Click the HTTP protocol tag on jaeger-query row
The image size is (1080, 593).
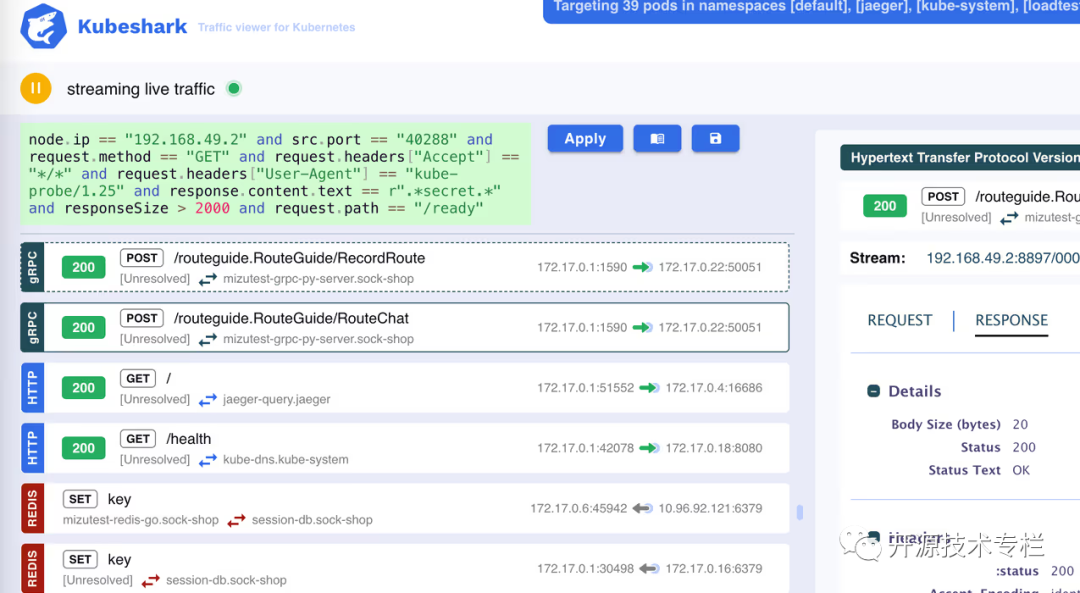[32, 388]
